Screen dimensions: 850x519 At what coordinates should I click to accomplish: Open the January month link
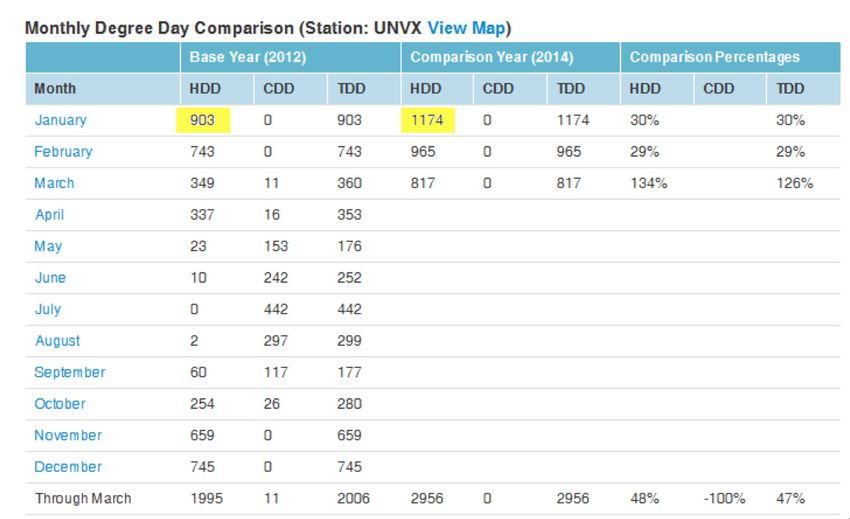pos(61,120)
